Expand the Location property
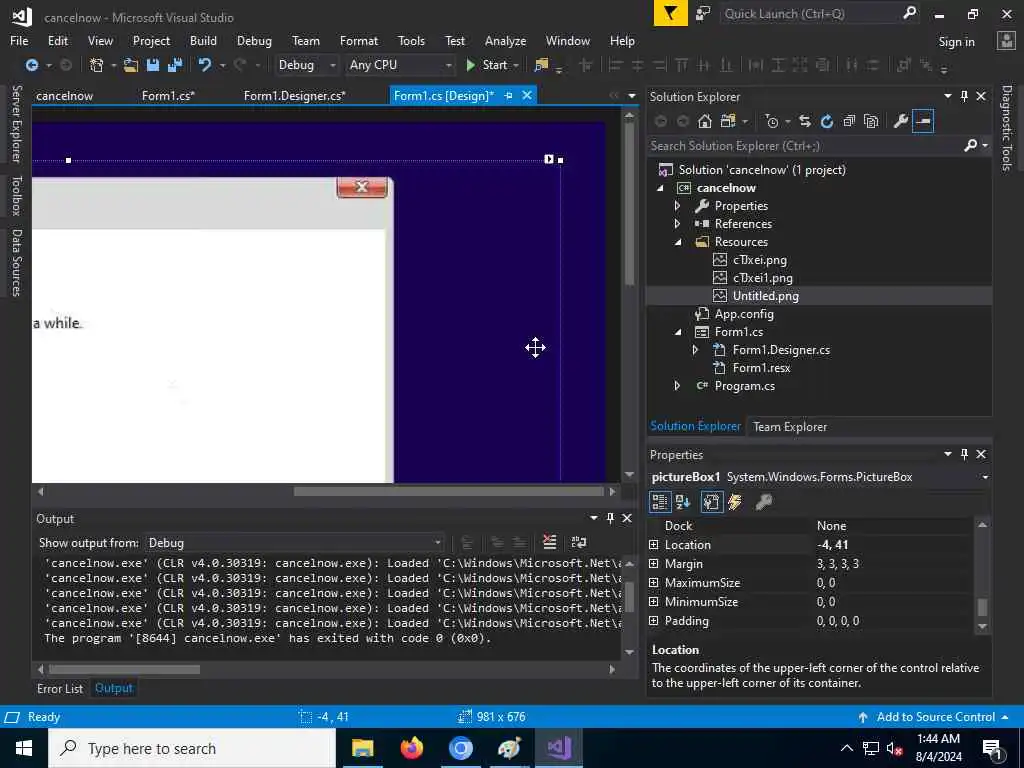This screenshot has width=1024, height=768. click(x=654, y=545)
